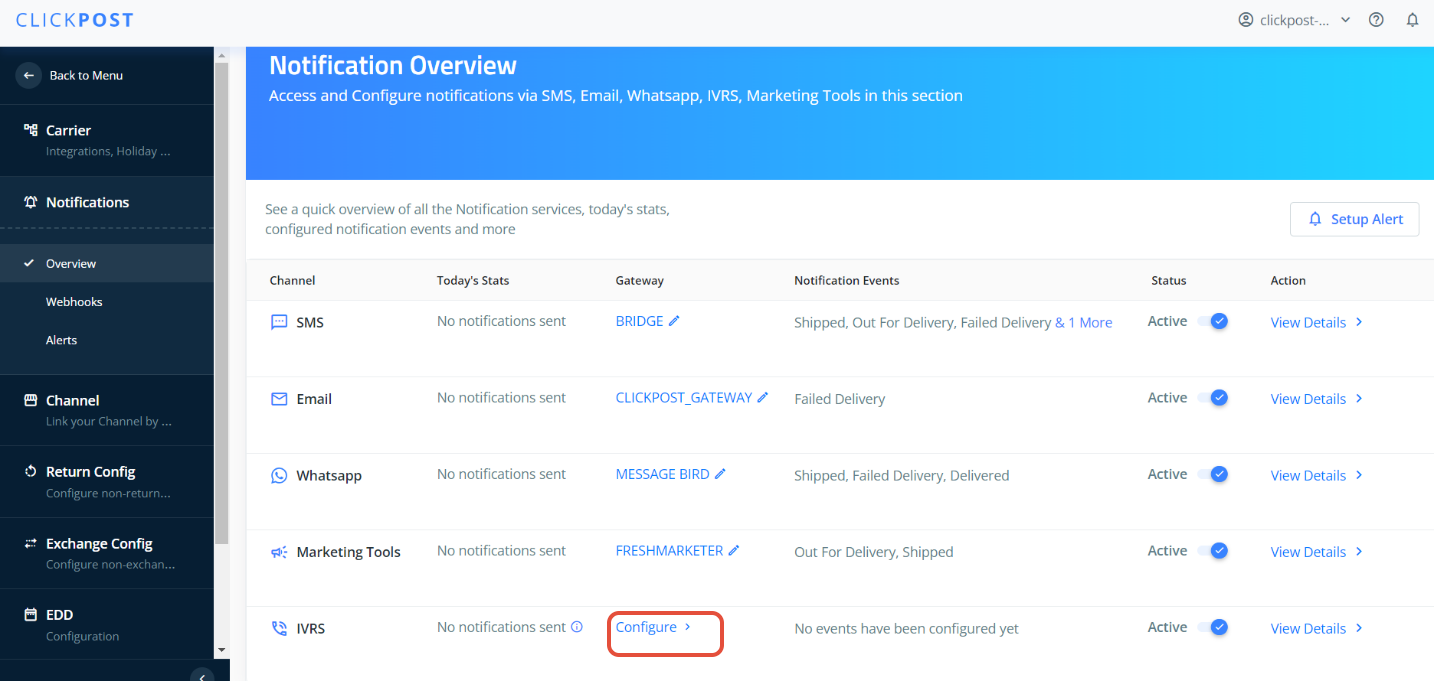Open View Details for SMS
This screenshot has width=1434, height=681.
click(x=1308, y=322)
